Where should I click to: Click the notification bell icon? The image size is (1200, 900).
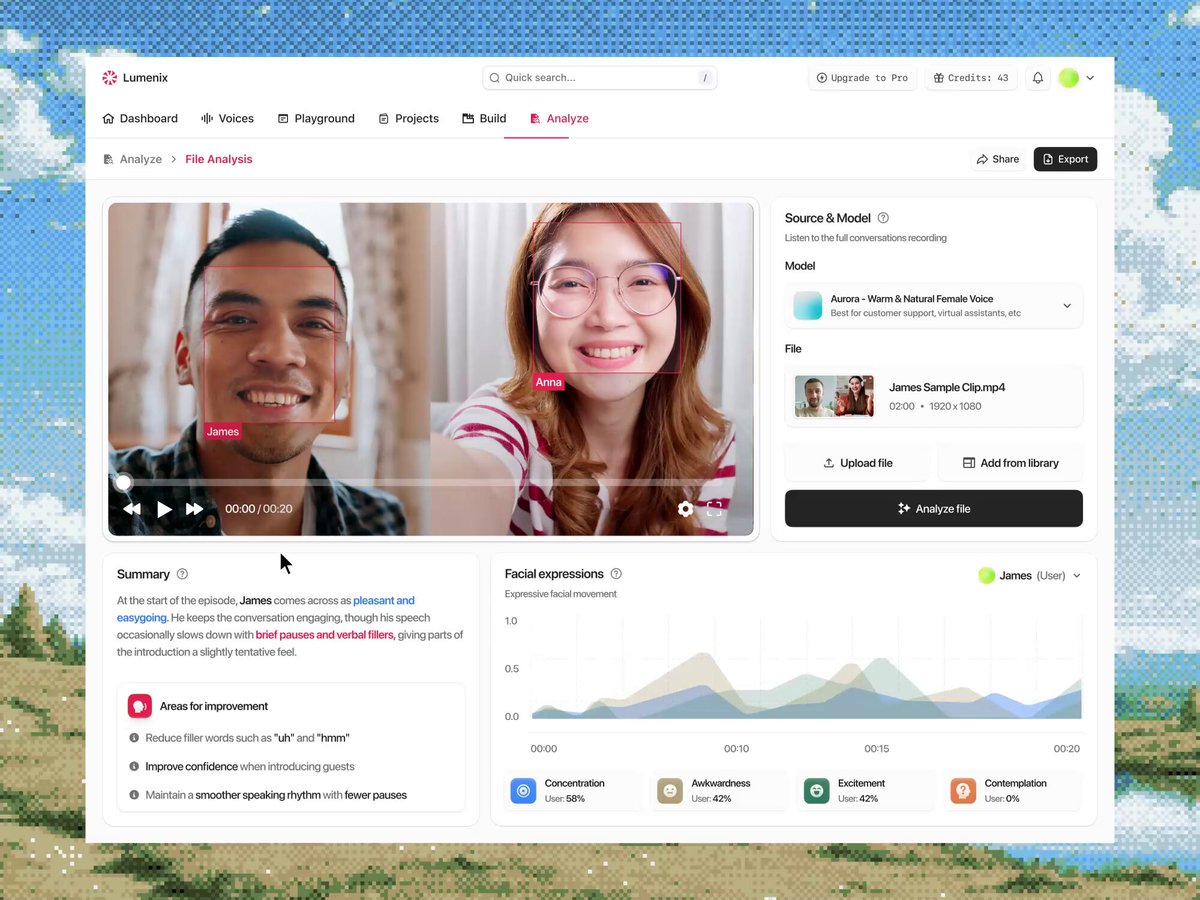pyautogui.click(x=1038, y=78)
